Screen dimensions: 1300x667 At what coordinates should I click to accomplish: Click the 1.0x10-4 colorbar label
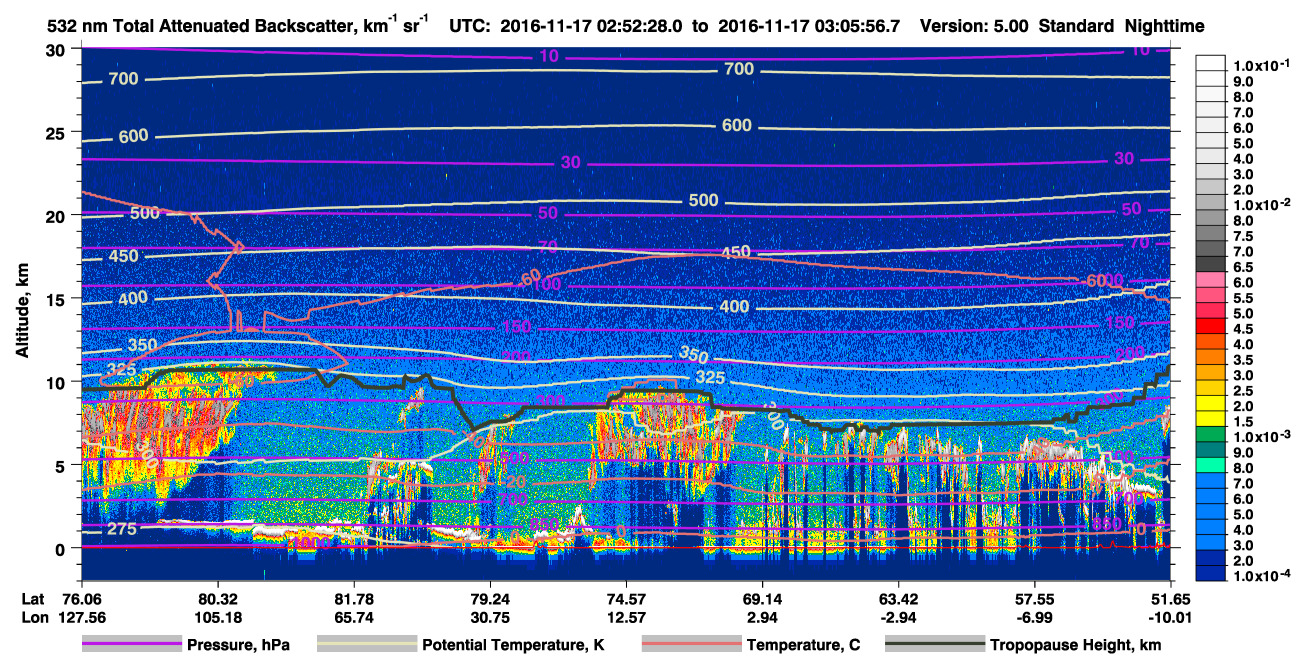pyautogui.click(x=1262, y=576)
